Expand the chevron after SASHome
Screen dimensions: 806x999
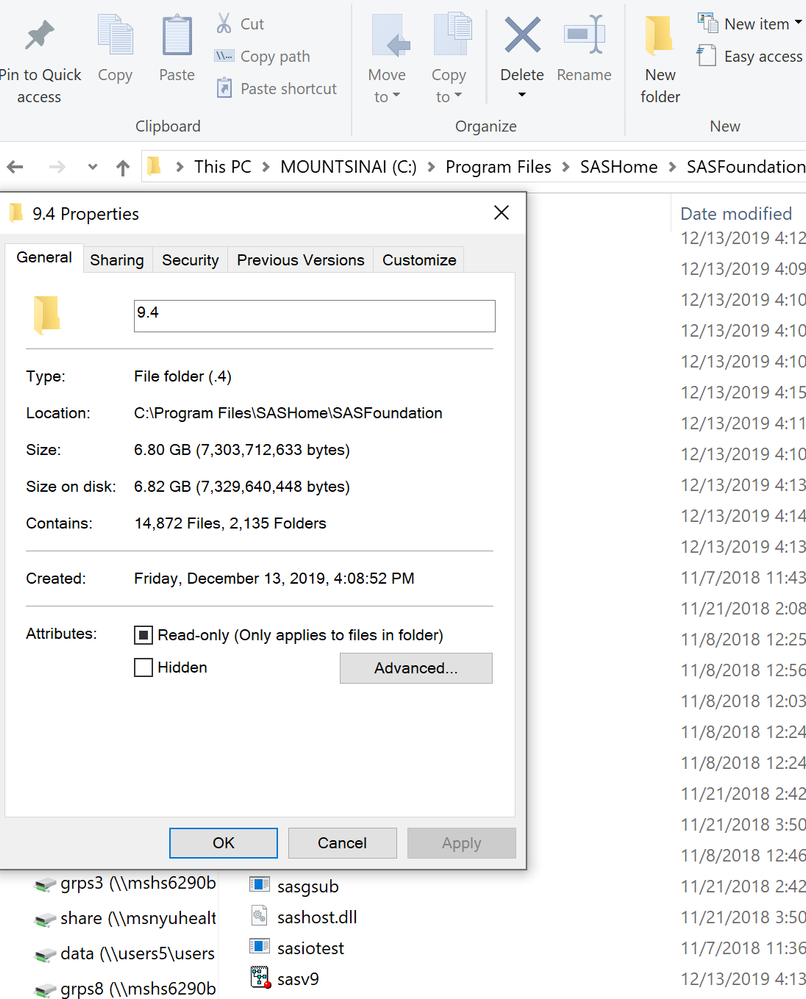[x=672, y=167]
